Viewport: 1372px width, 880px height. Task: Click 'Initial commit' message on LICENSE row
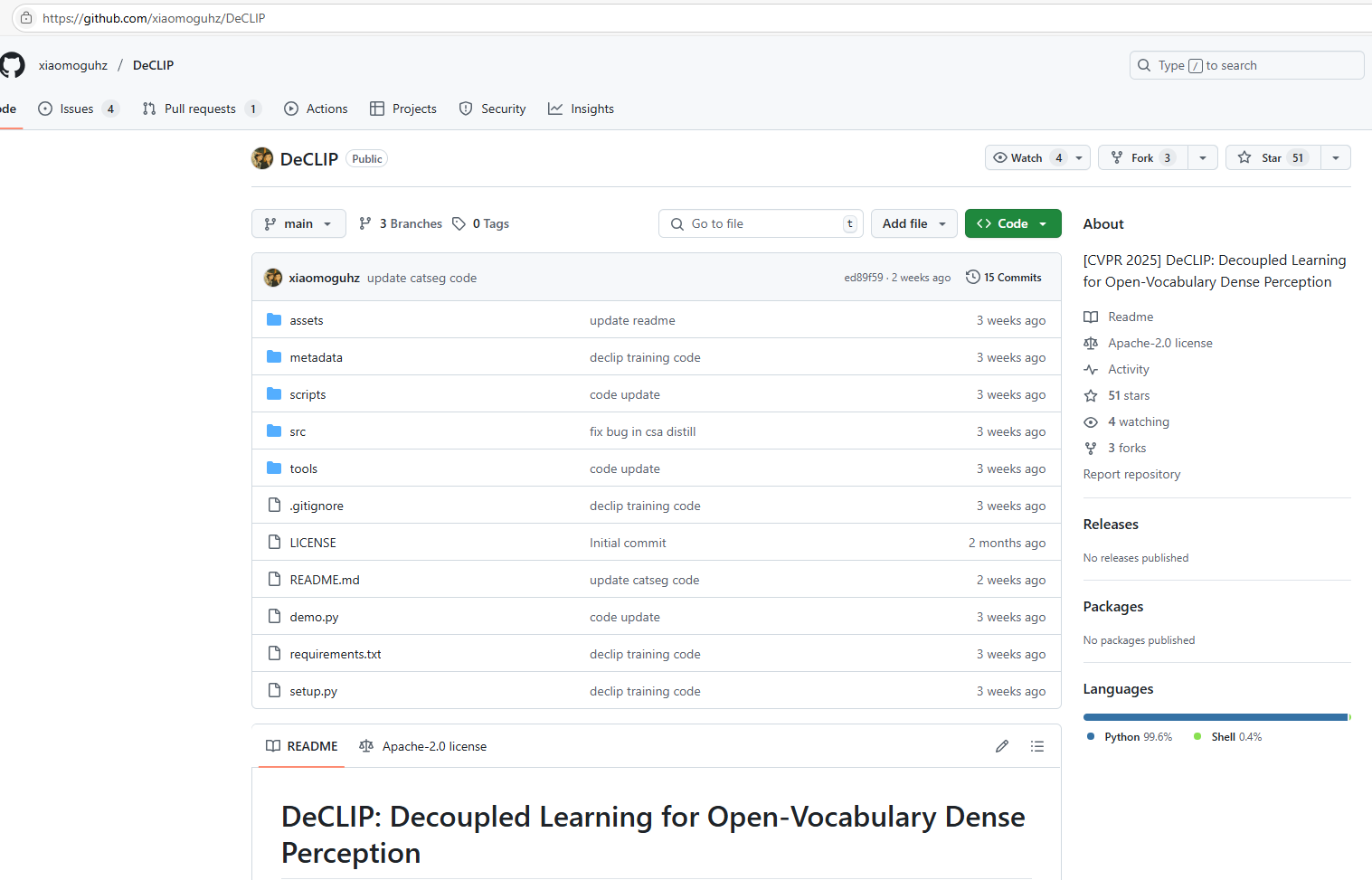[628, 543]
